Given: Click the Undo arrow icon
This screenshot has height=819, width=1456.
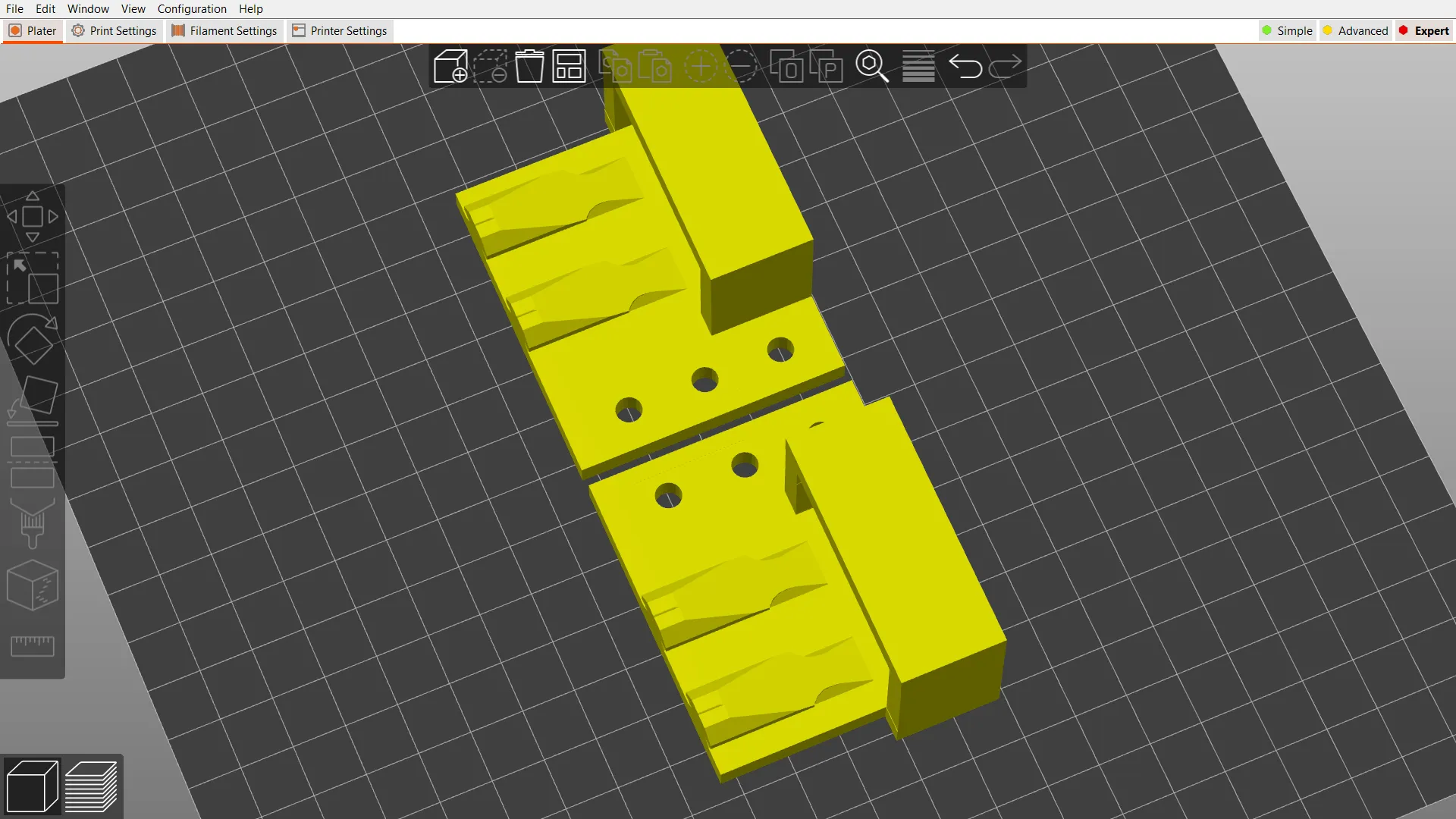Looking at the screenshot, I should 966,67.
